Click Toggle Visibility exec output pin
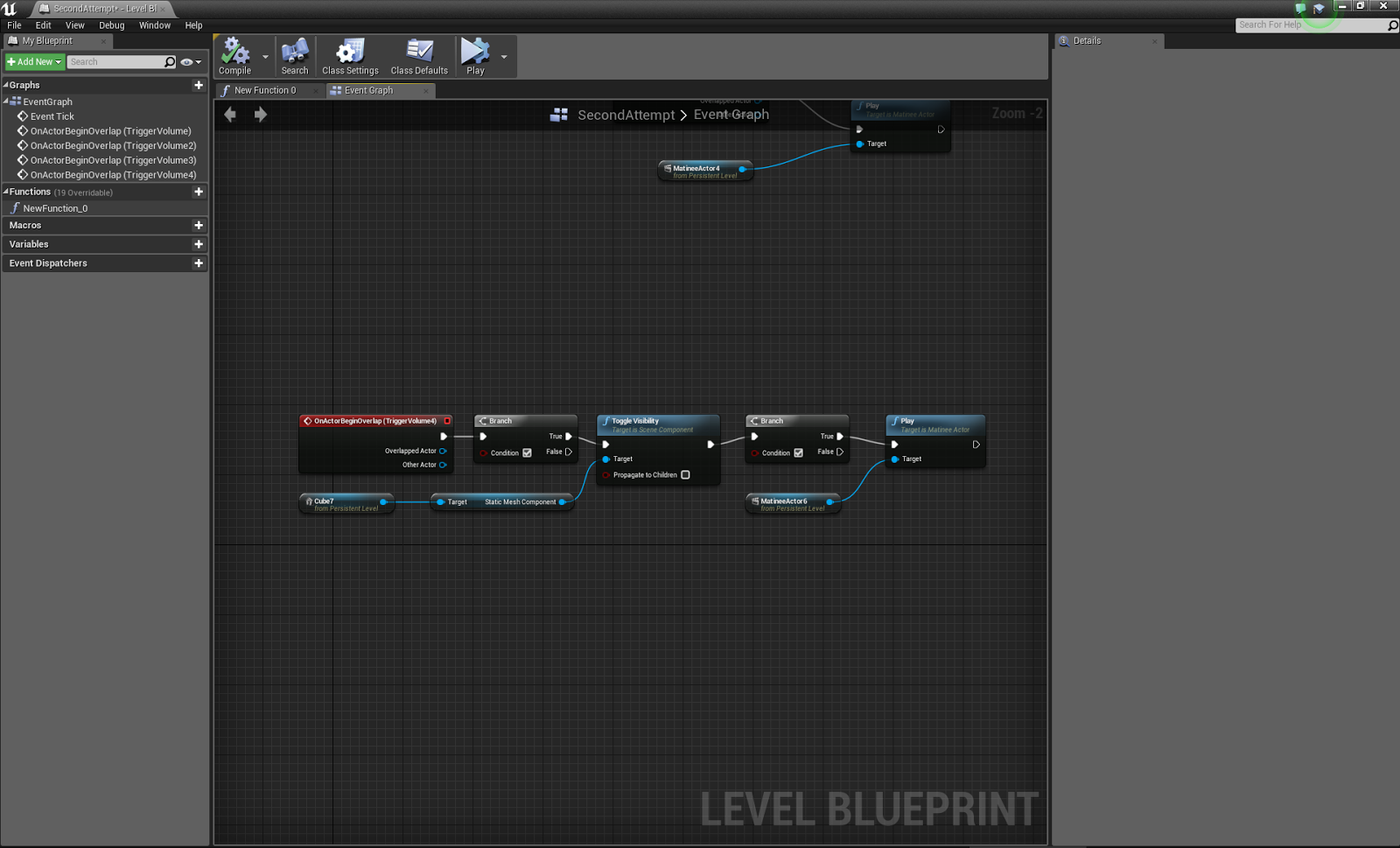Image resolution: width=1400 pixels, height=848 pixels. [x=710, y=445]
